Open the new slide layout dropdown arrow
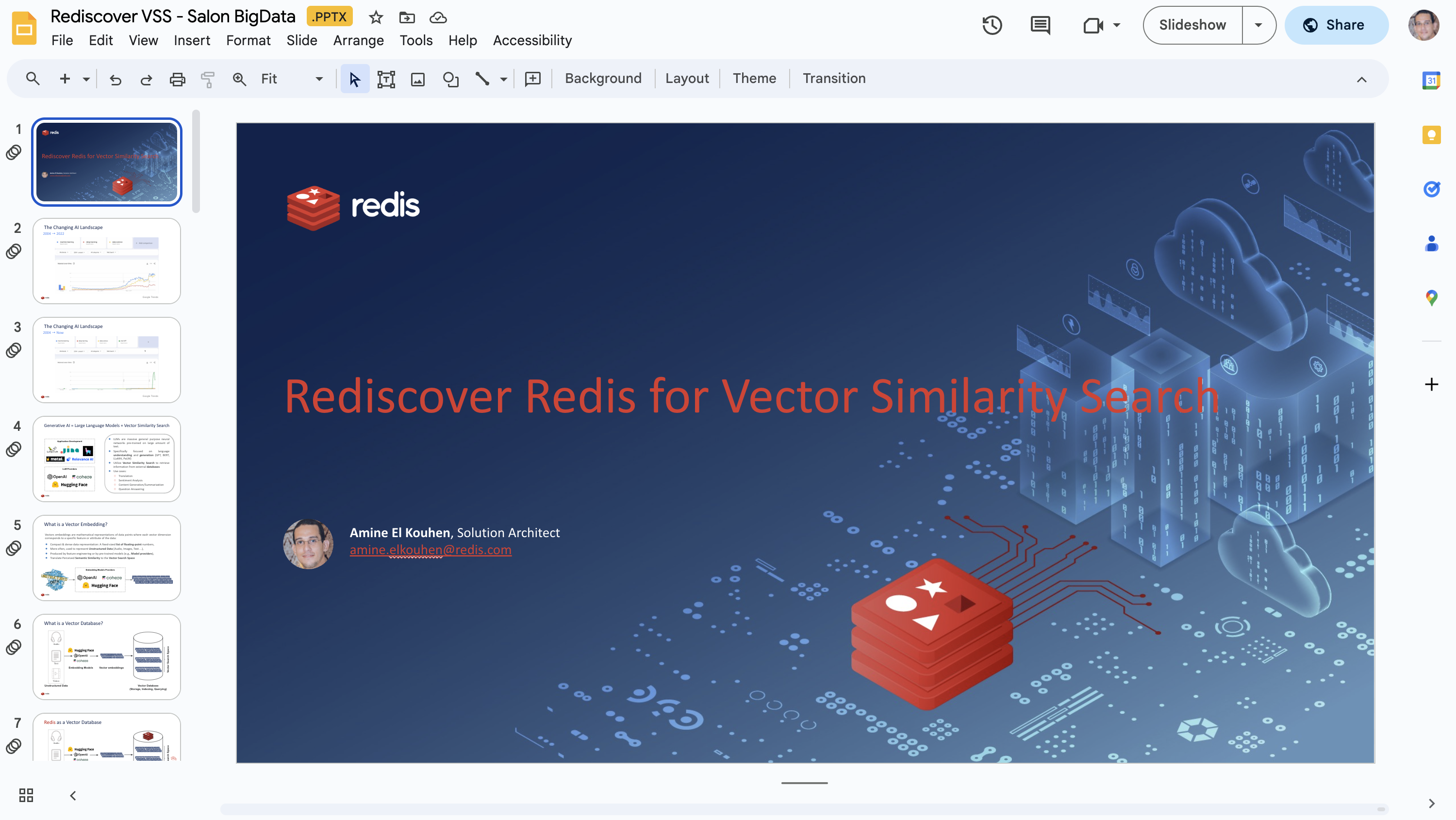The height and width of the screenshot is (820, 1456). [86, 79]
